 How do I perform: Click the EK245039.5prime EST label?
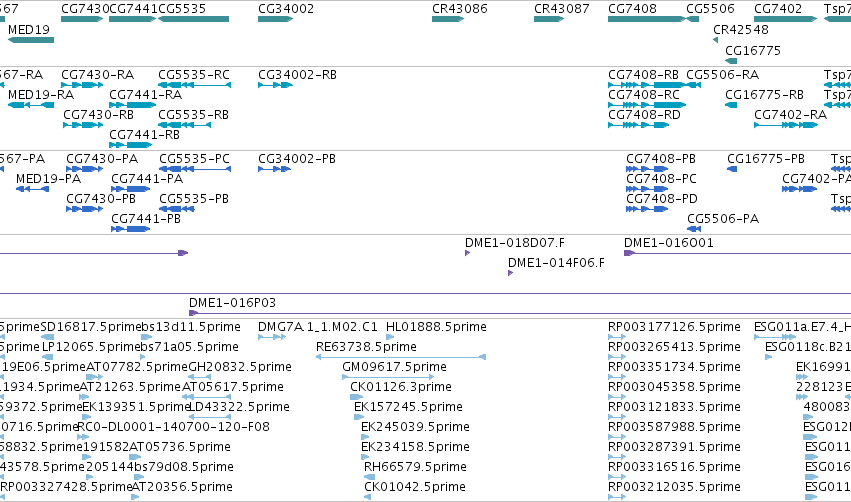click(x=415, y=427)
